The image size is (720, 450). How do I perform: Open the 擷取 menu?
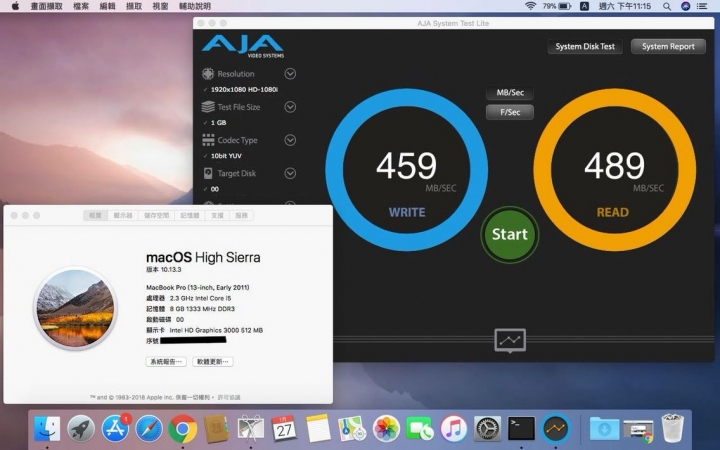click(x=134, y=6)
